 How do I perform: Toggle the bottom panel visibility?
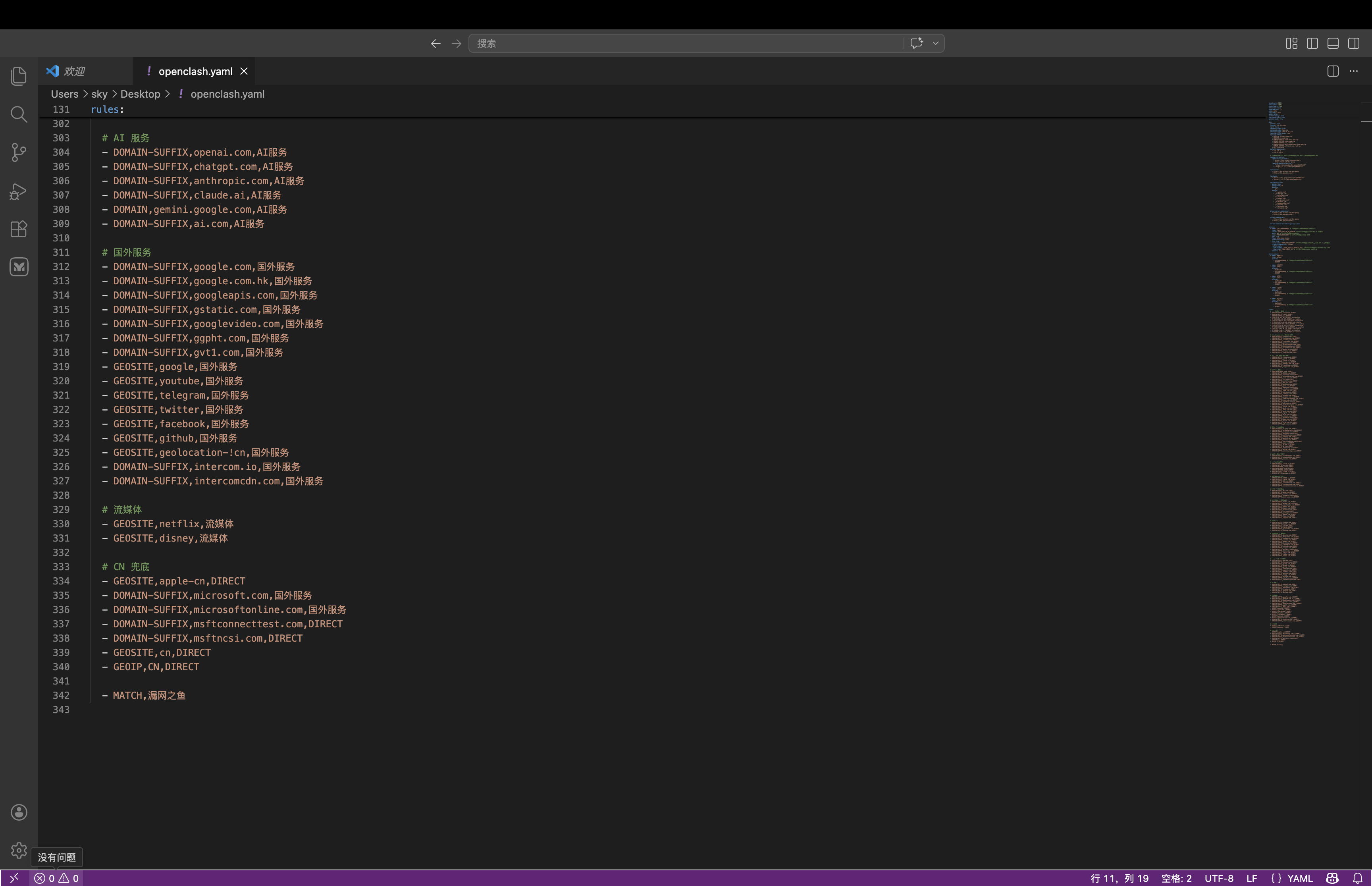1333,43
